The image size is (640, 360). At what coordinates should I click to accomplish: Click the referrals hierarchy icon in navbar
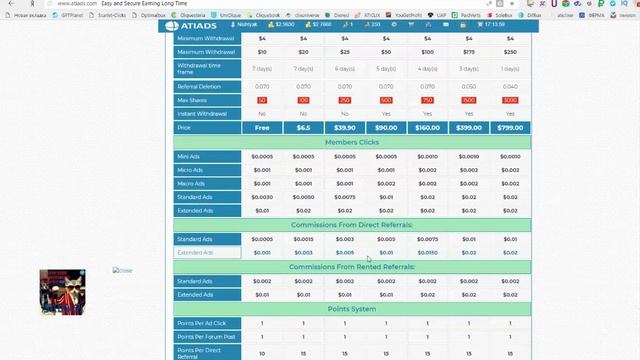(x=428, y=24)
